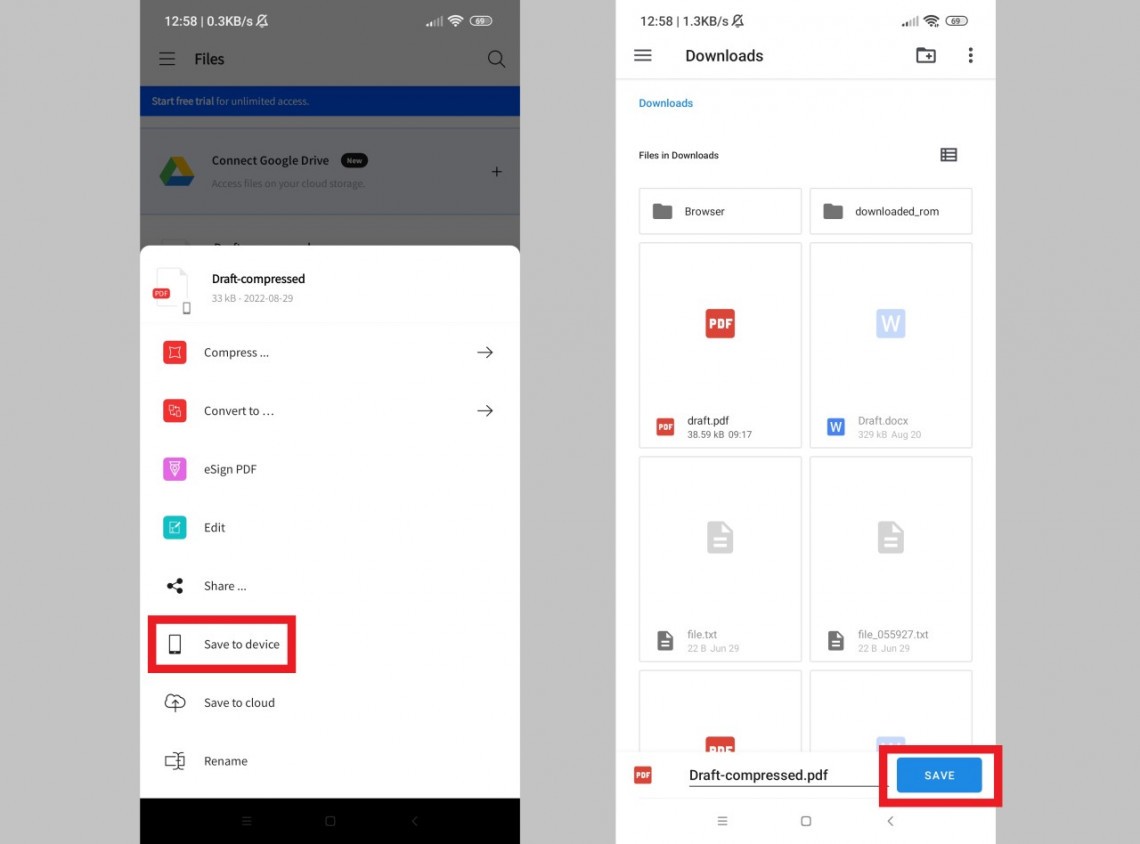Image resolution: width=1140 pixels, height=844 pixels.
Task: Tap the eSign PDF icon
Action: [x=174, y=469]
